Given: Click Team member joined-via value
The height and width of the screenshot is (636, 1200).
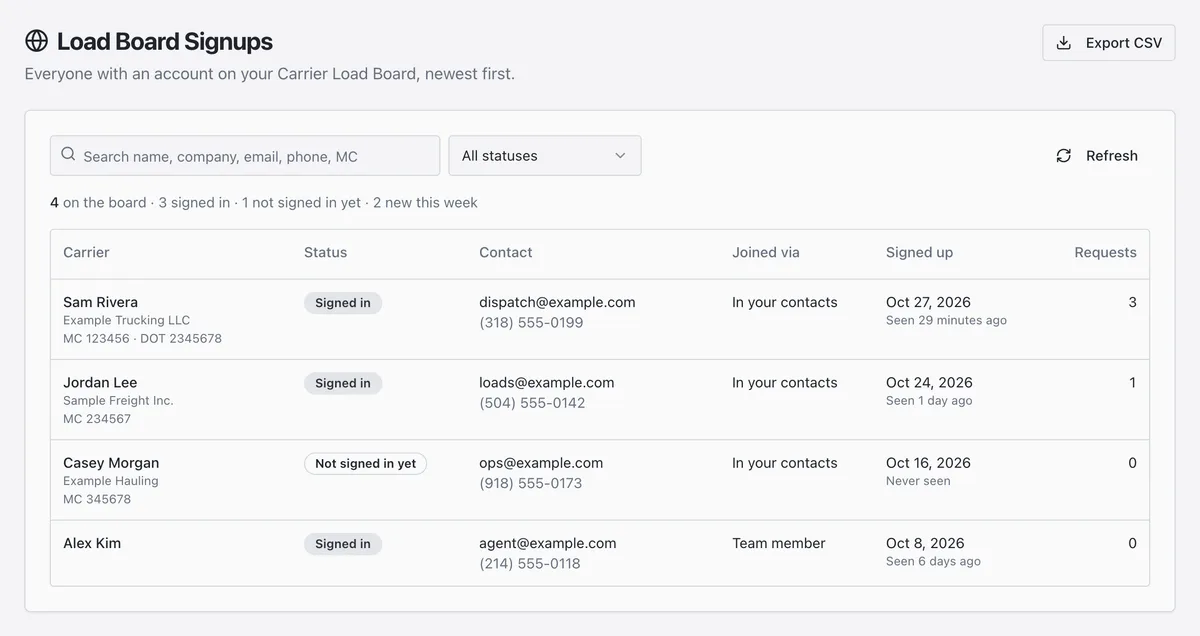Looking at the screenshot, I should [x=779, y=544].
